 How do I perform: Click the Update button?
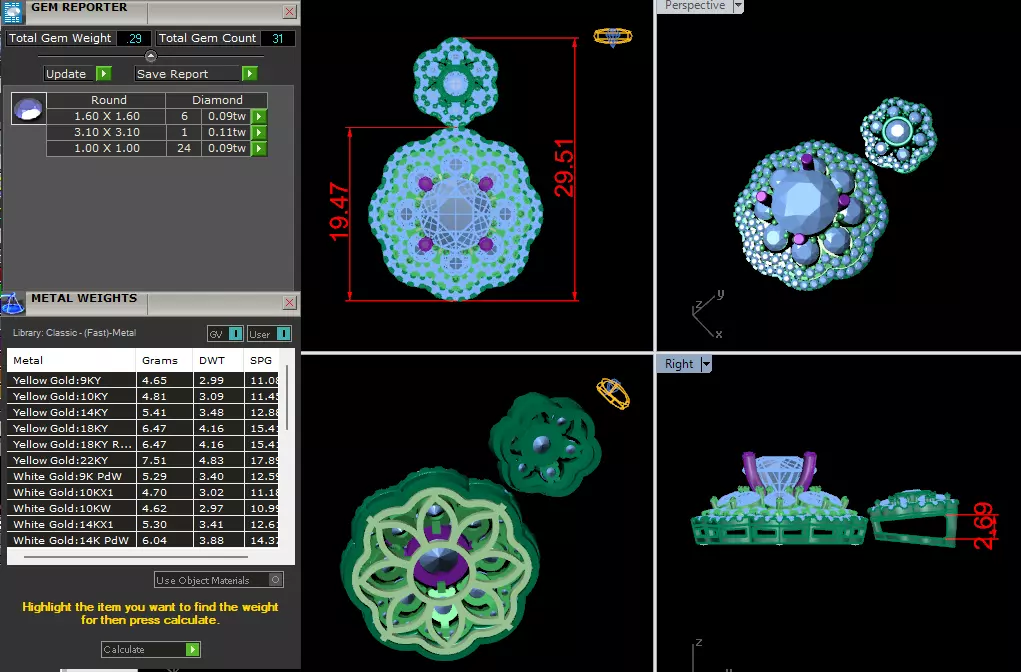70,74
